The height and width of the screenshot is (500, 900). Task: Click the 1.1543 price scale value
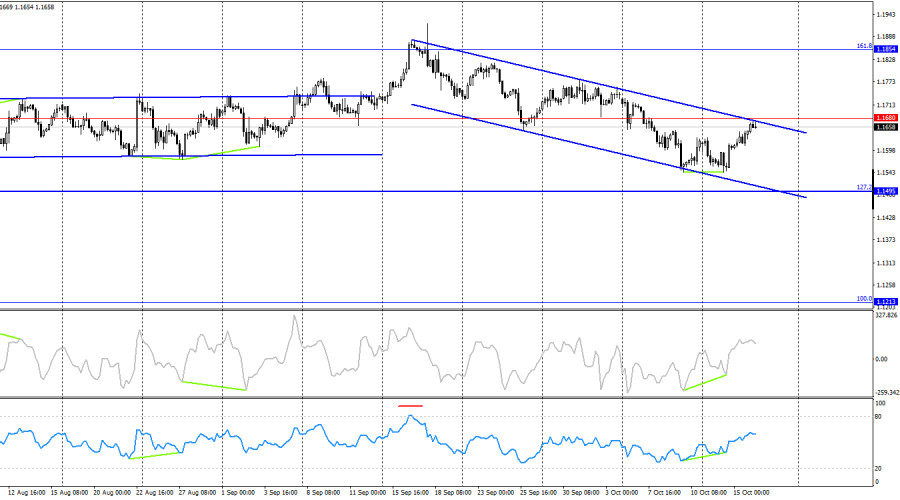887,172
